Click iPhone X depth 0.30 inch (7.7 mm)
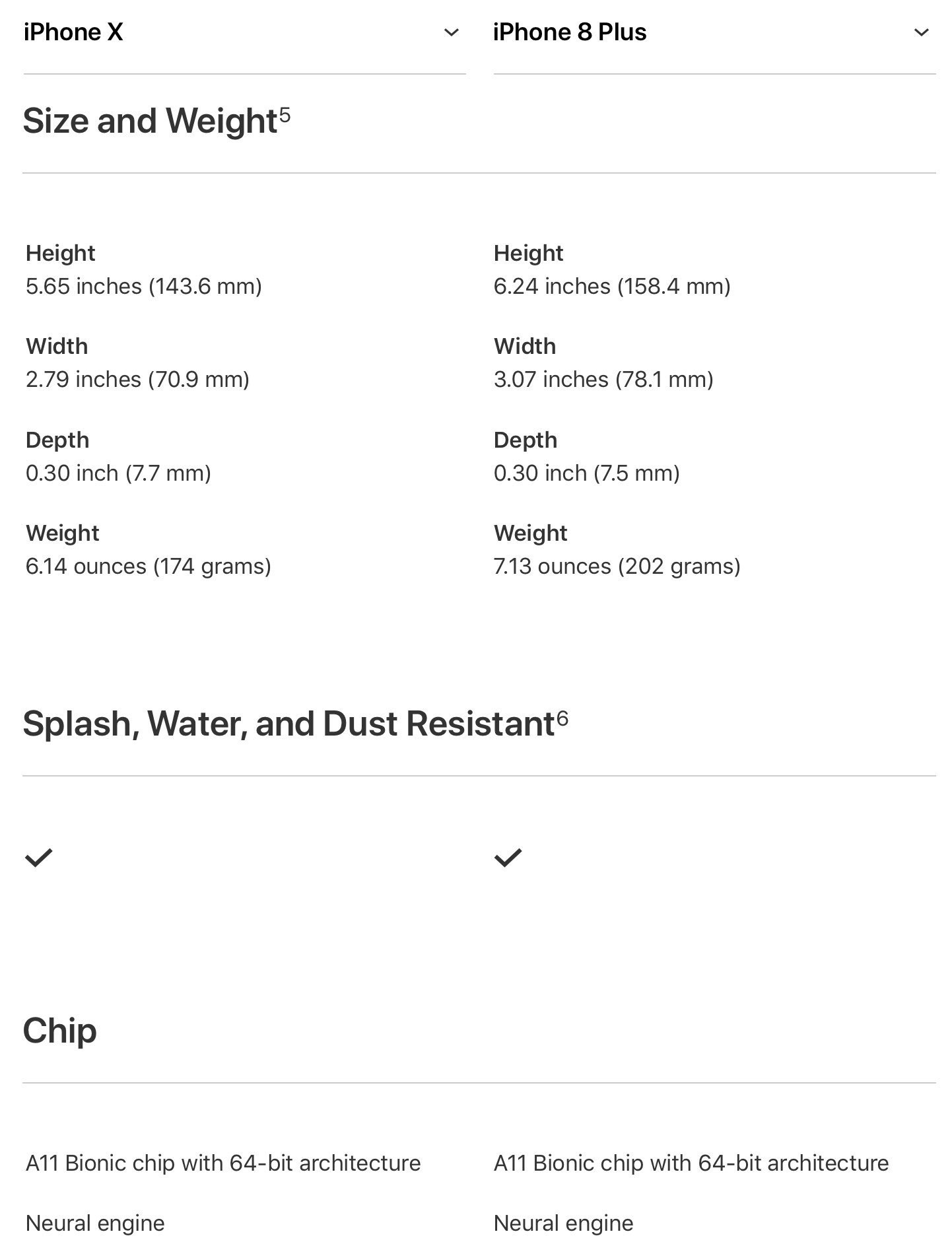 [118, 473]
